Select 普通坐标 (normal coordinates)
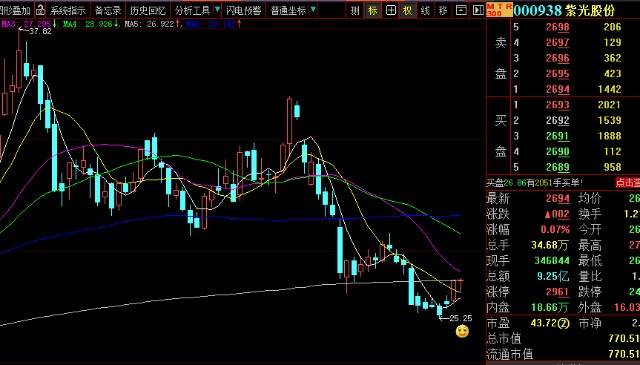The width and height of the screenshot is (640, 365). [x=288, y=10]
